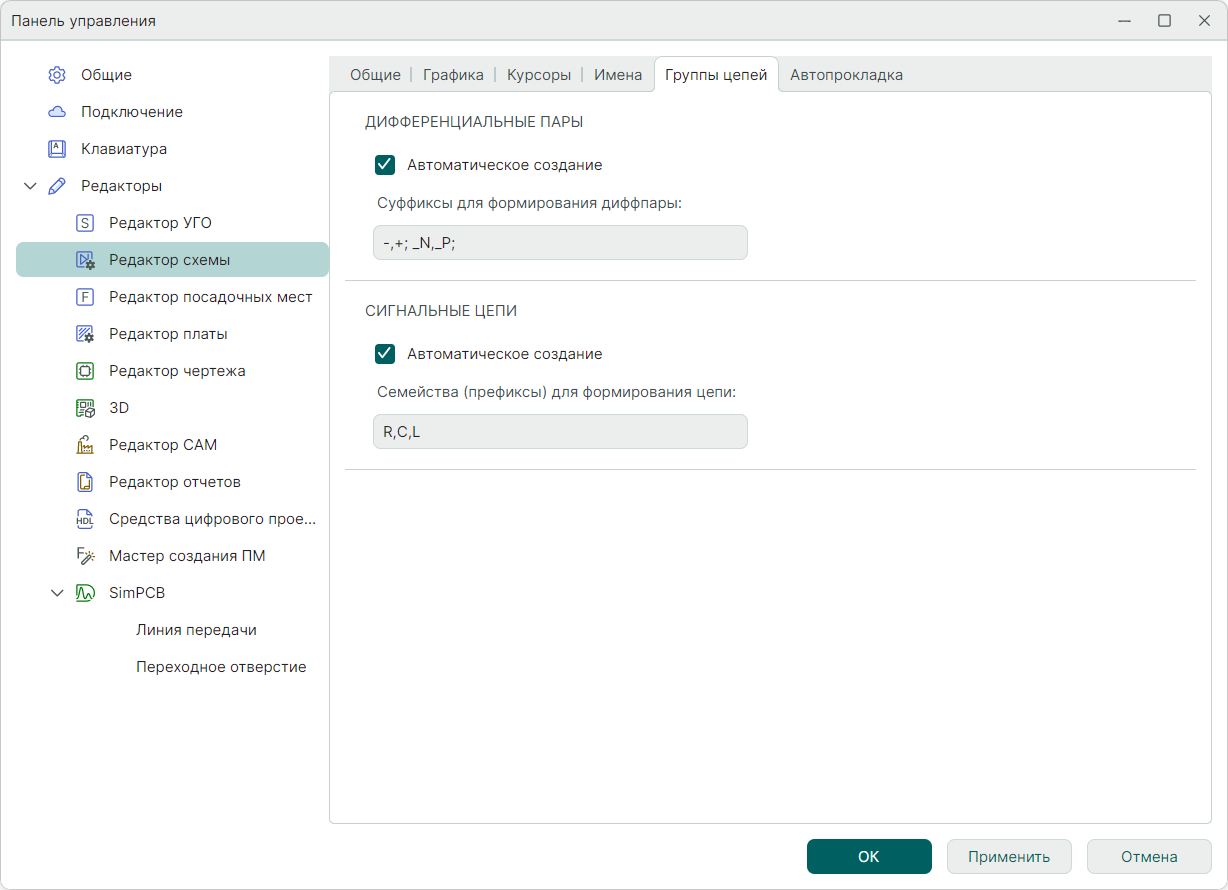Focus the R,C,L prefixes text field

point(560,432)
